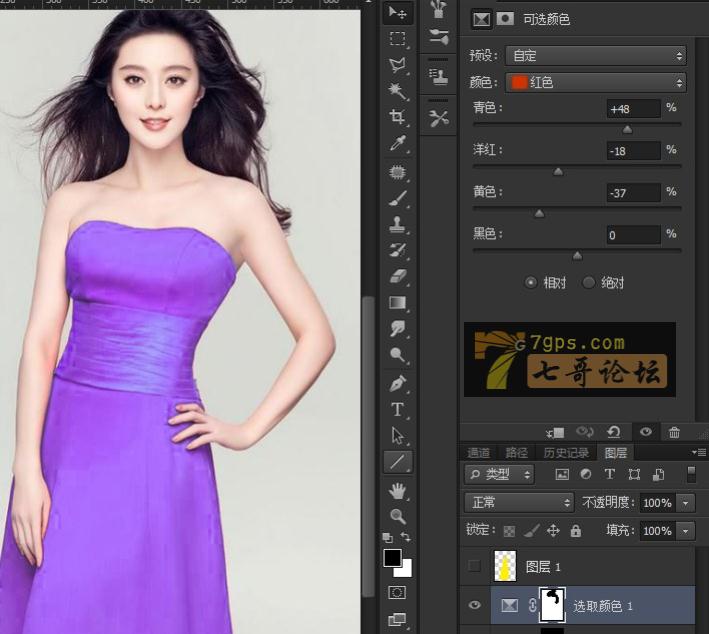The width and height of the screenshot is (709, 634).
Task: Select the Healing Brush tool
Action: click(397, 172)
